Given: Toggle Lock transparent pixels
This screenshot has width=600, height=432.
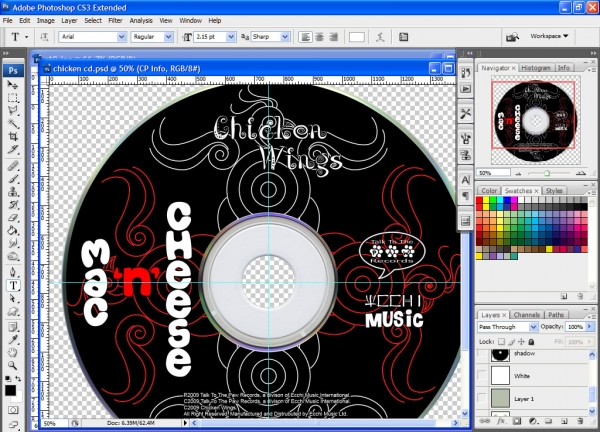Looking at the screenshot, I should tap(501, 341).
